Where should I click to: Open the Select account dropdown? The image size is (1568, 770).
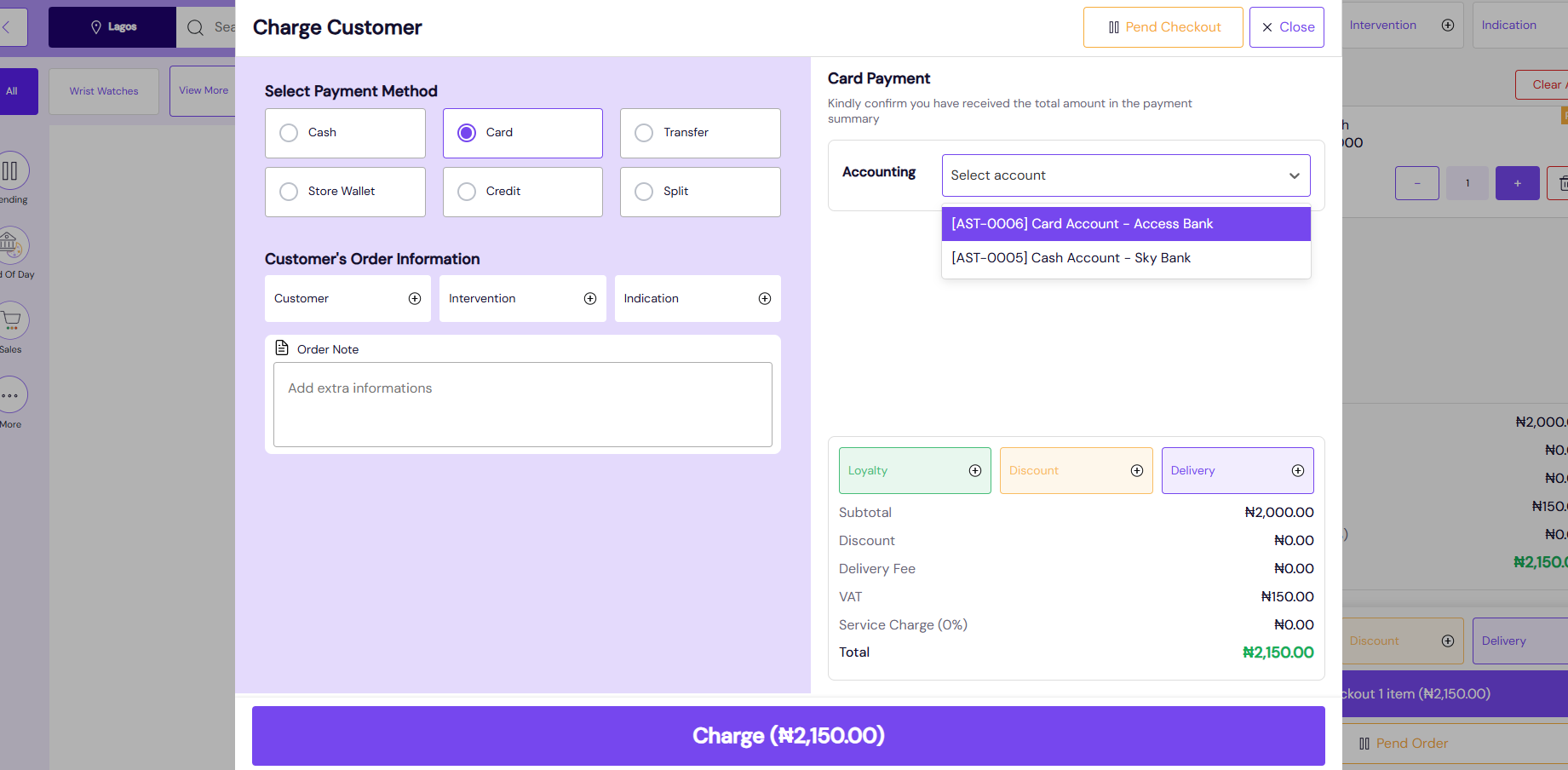click(x=1126, y=175)
